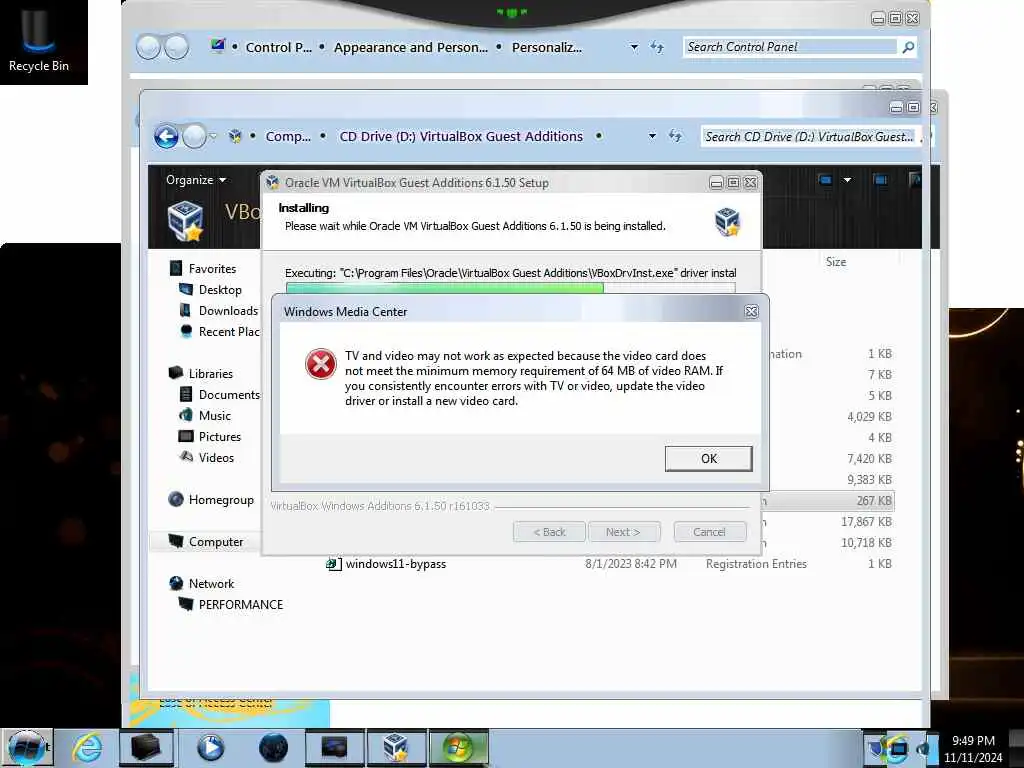Open Music library

215,415
